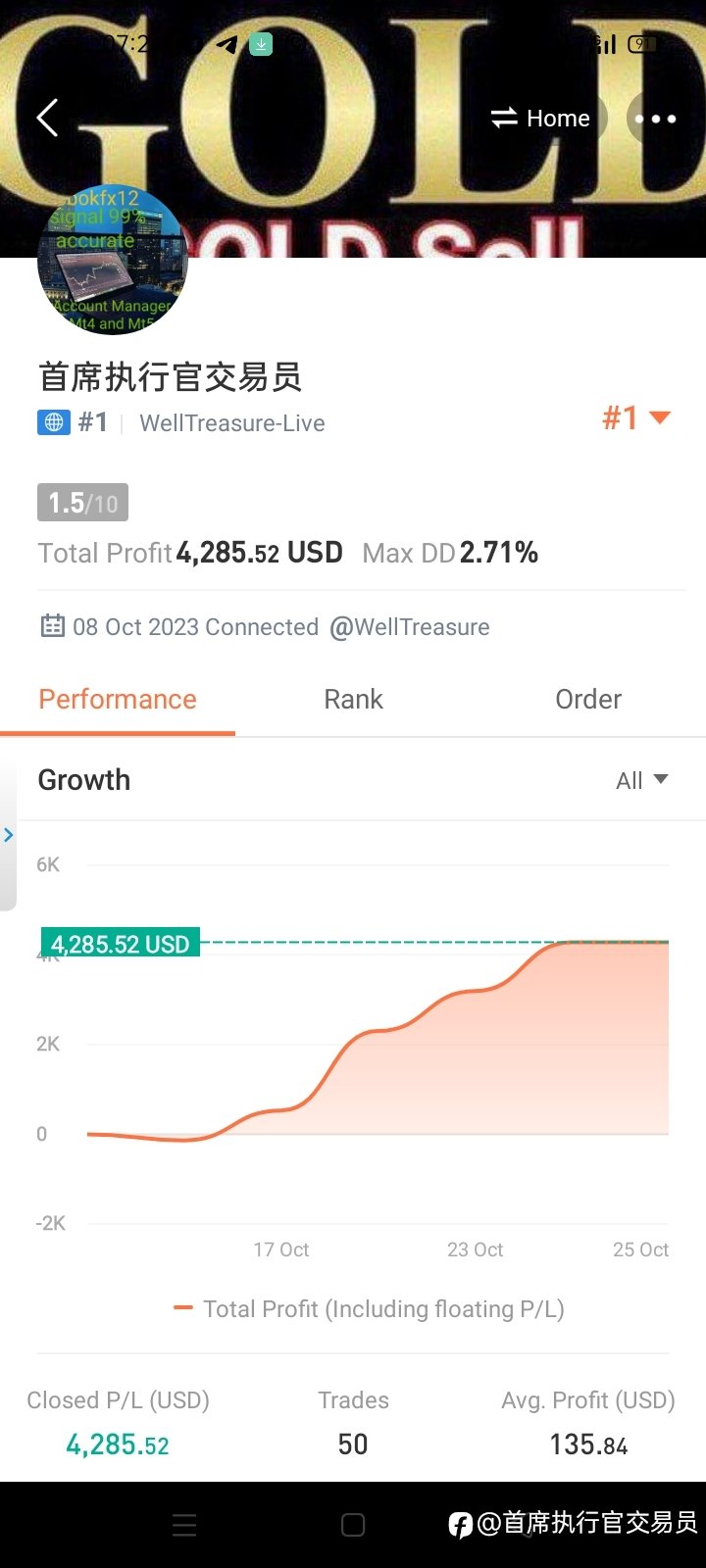706x1568 pixels.
Task: Tap the Trades count value 50
Action: tap(353, 1445)
